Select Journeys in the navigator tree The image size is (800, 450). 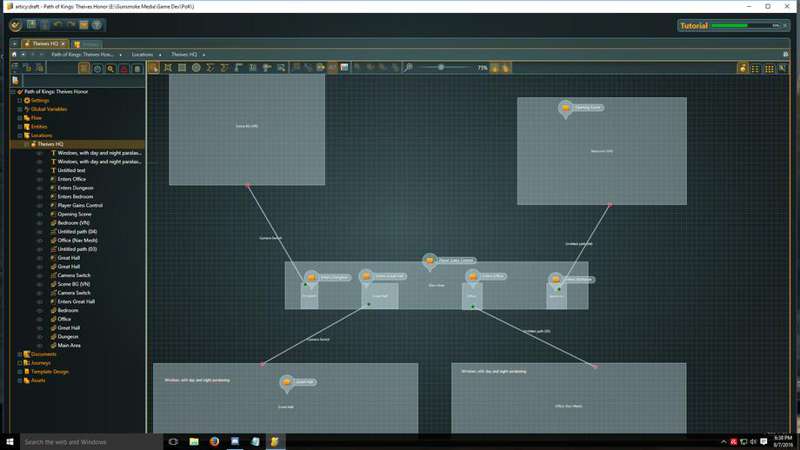[40, 363]
